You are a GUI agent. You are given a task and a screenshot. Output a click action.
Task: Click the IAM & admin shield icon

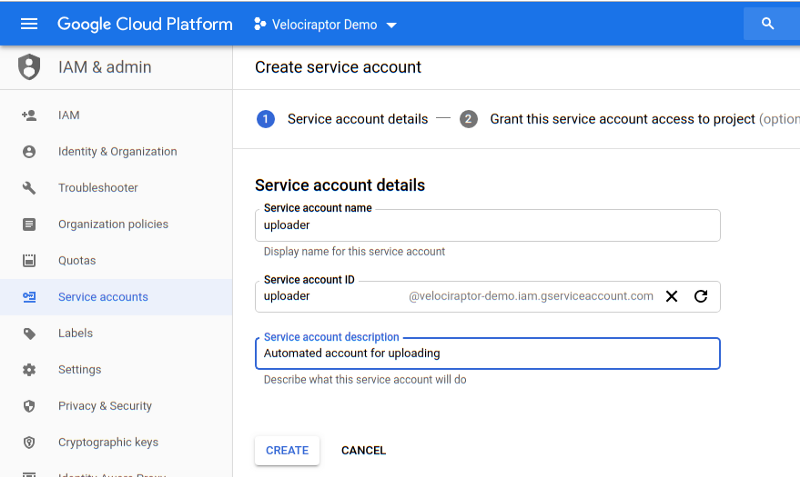(29, 68)
